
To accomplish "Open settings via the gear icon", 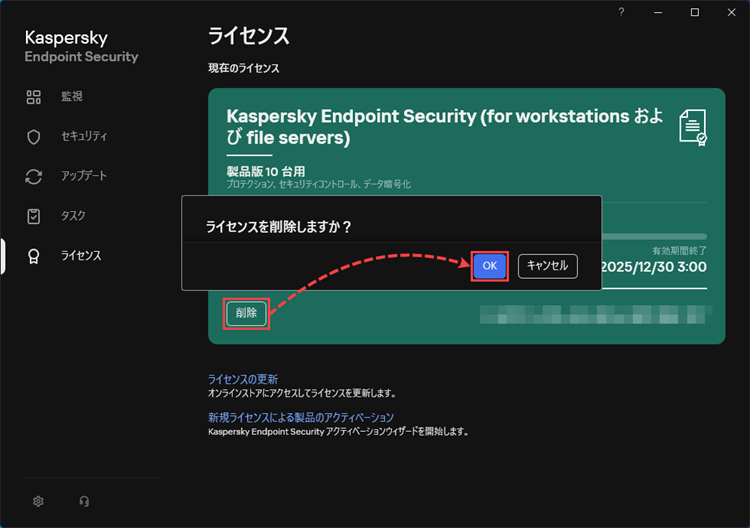I will click(38, 501).
